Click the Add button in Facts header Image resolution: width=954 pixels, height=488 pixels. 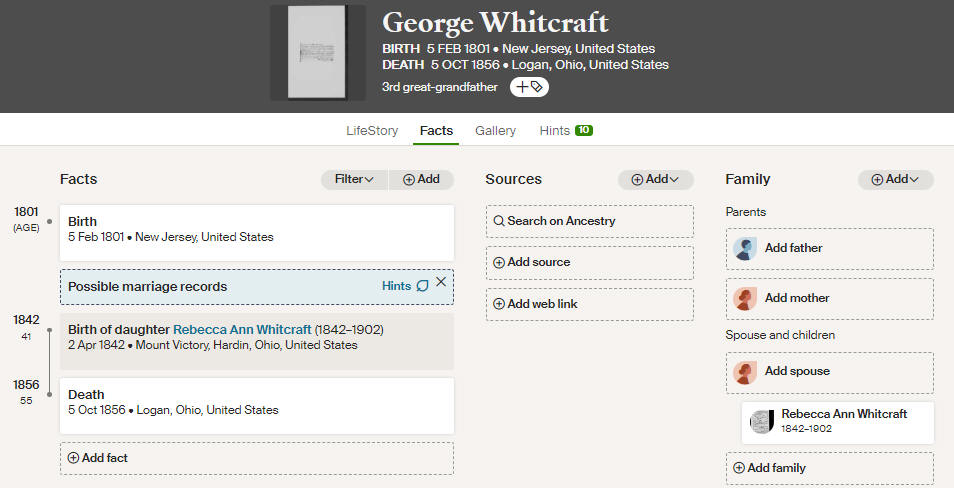(421, 180)
